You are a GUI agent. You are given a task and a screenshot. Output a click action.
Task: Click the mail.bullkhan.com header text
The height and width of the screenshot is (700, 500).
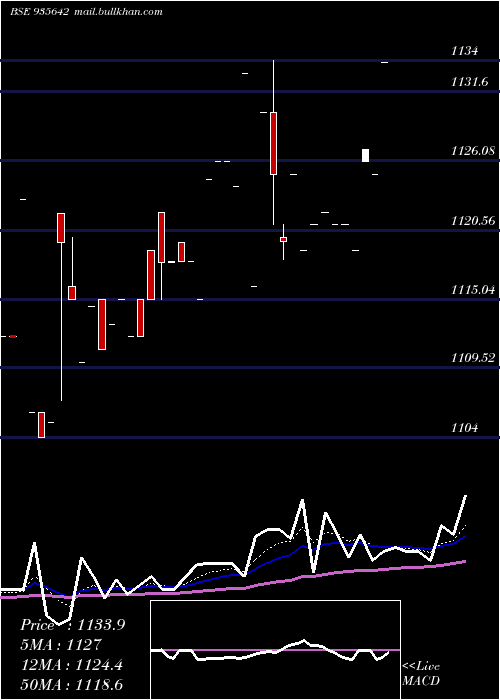[x=118, y=12]
